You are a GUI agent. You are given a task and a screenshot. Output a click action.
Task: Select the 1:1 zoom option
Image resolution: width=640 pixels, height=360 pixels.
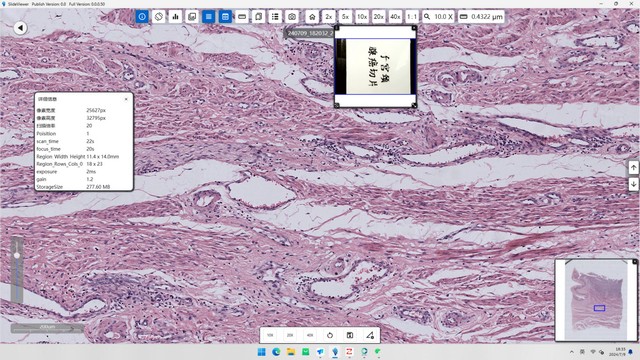click(x=412, y=17)
